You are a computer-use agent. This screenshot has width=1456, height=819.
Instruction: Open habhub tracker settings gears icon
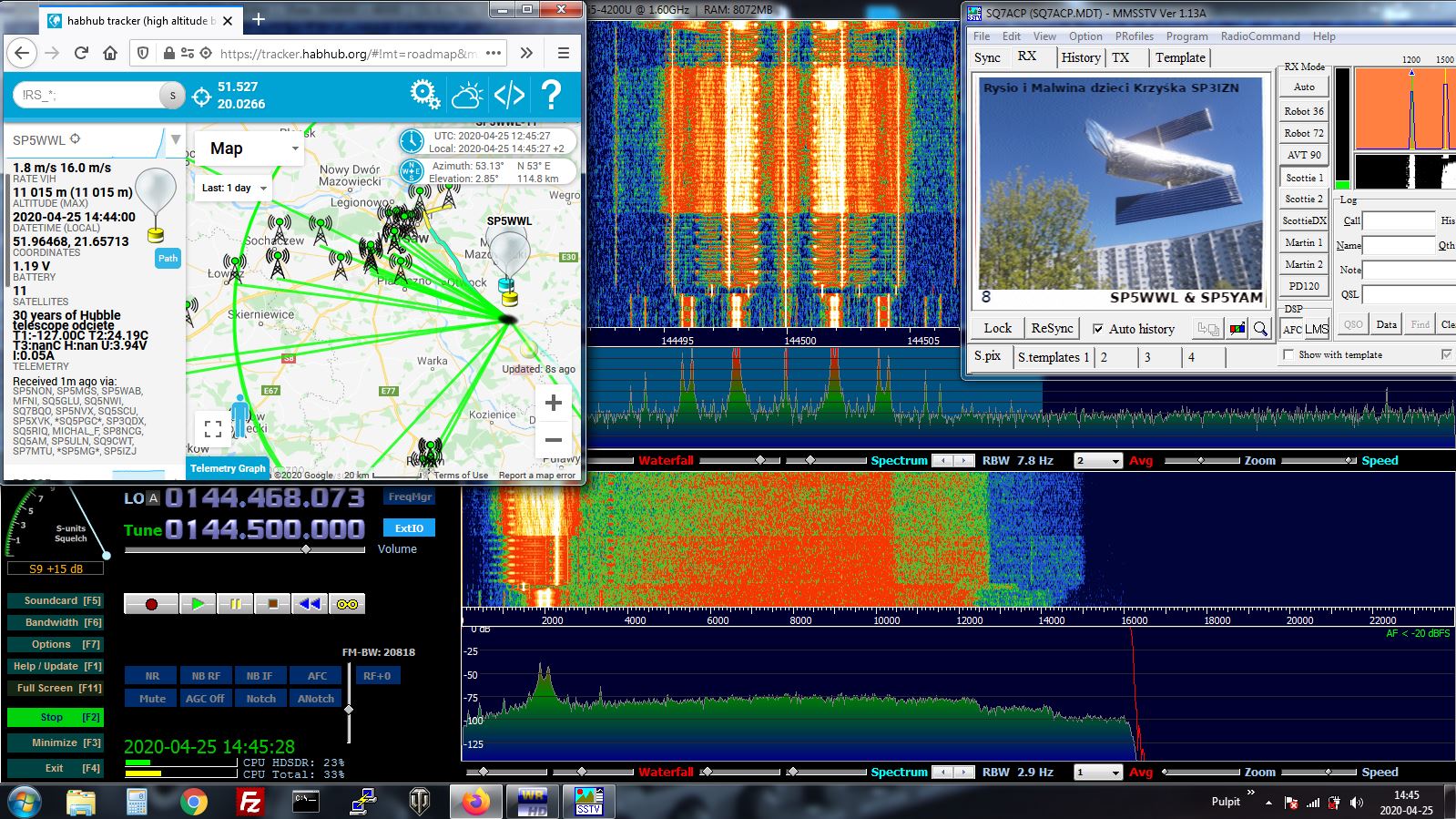(x=425, y=95)
